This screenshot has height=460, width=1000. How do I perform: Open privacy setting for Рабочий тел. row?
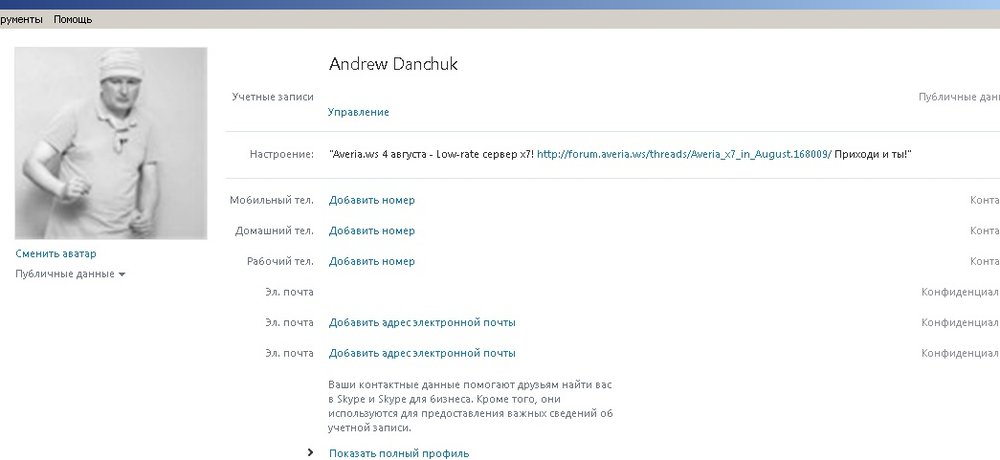[984, 261]
